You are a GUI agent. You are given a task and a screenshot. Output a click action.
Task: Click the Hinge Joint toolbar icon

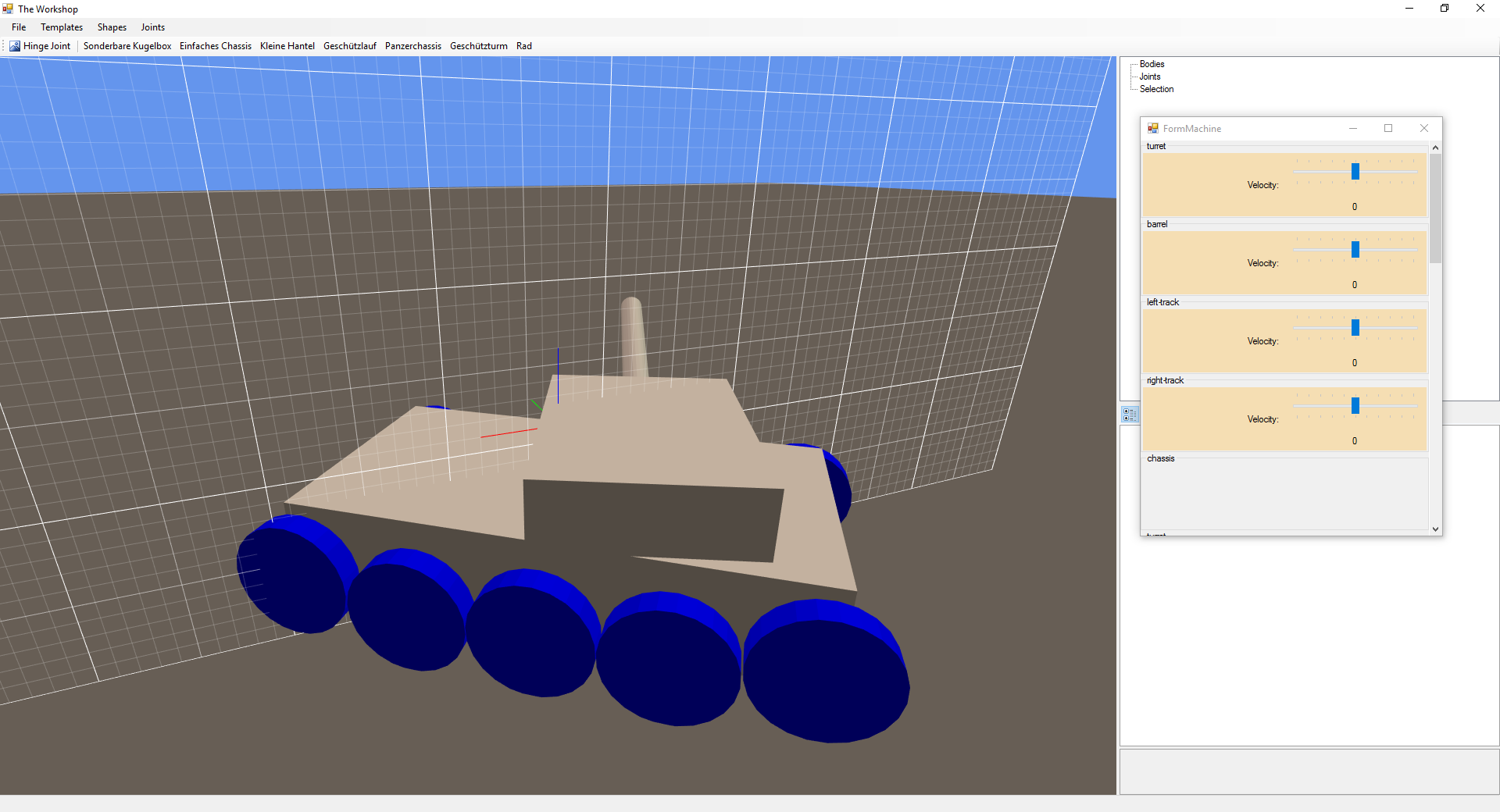pyautogui.click(x=15, y=46)
